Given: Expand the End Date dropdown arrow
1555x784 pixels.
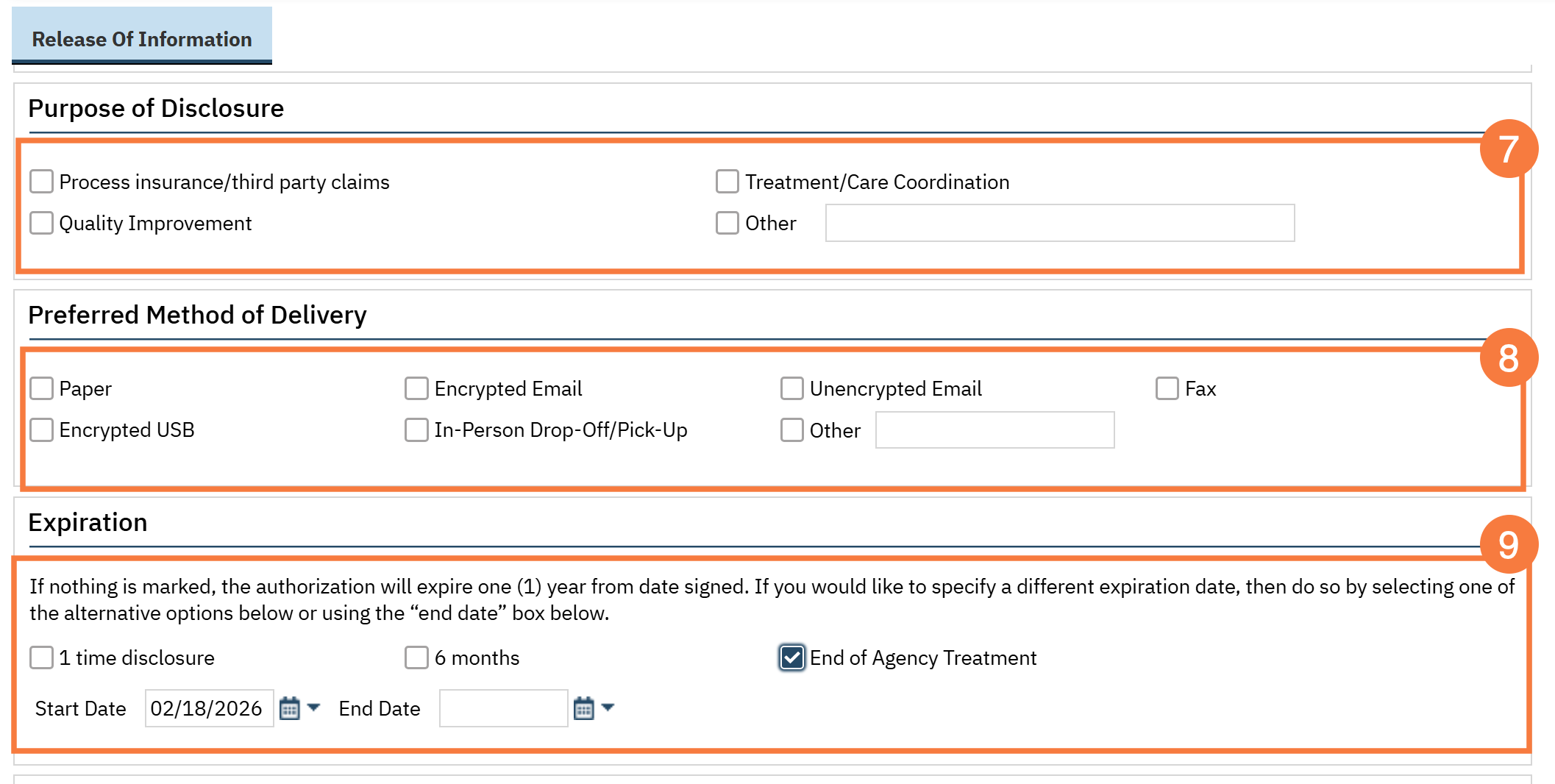Looking at the screenshot, I should pos(608,708).
